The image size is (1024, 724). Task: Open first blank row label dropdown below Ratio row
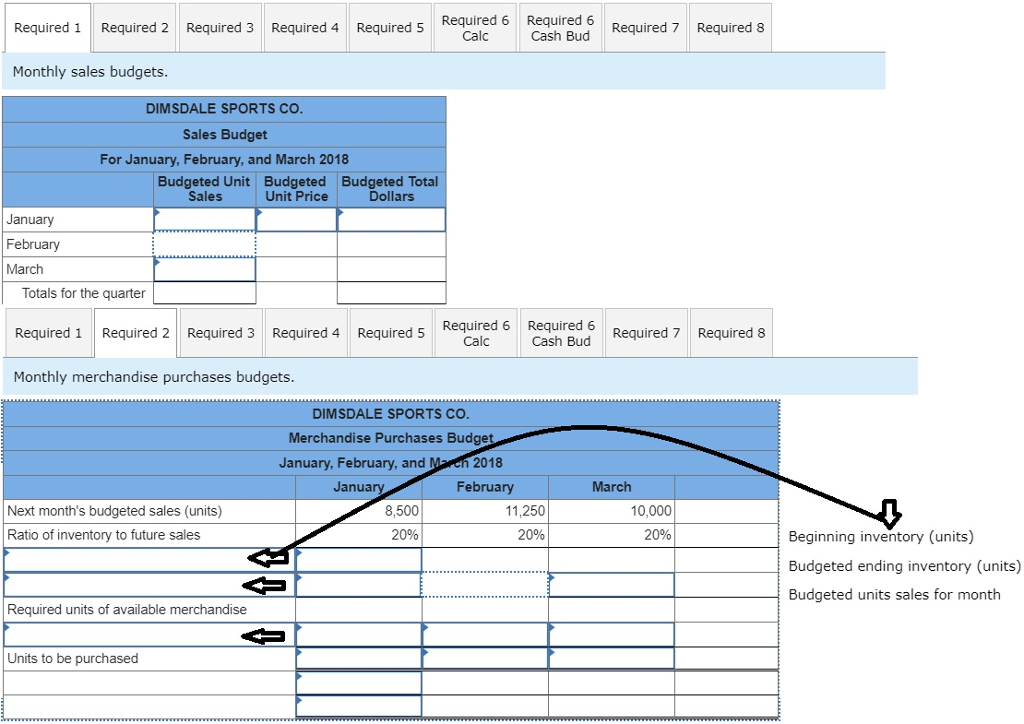[x=149, y=560]
